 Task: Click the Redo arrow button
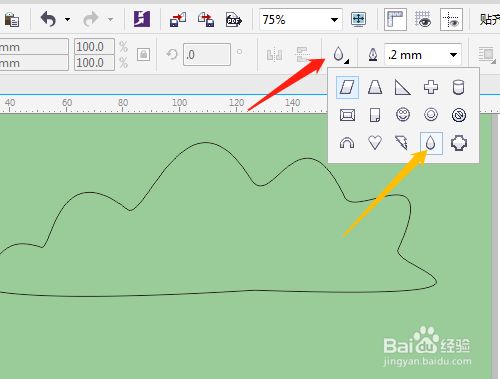91,19
